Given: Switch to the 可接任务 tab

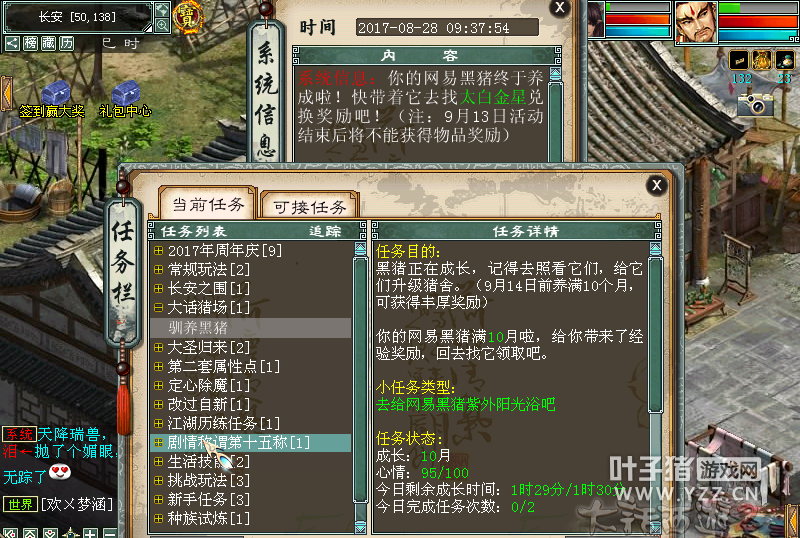Looking at the screenshot, I should 309,206.
